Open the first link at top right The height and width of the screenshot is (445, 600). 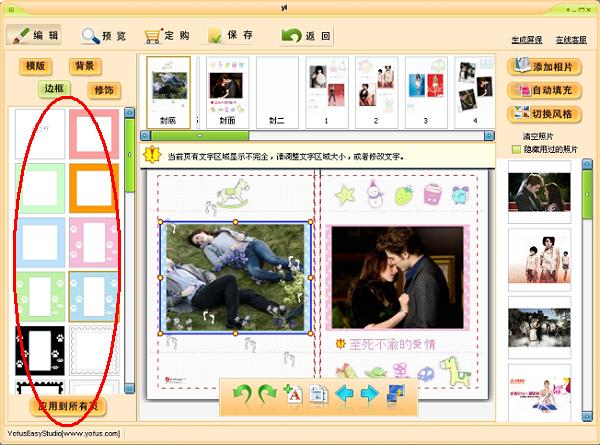click(x=527, y=39)
